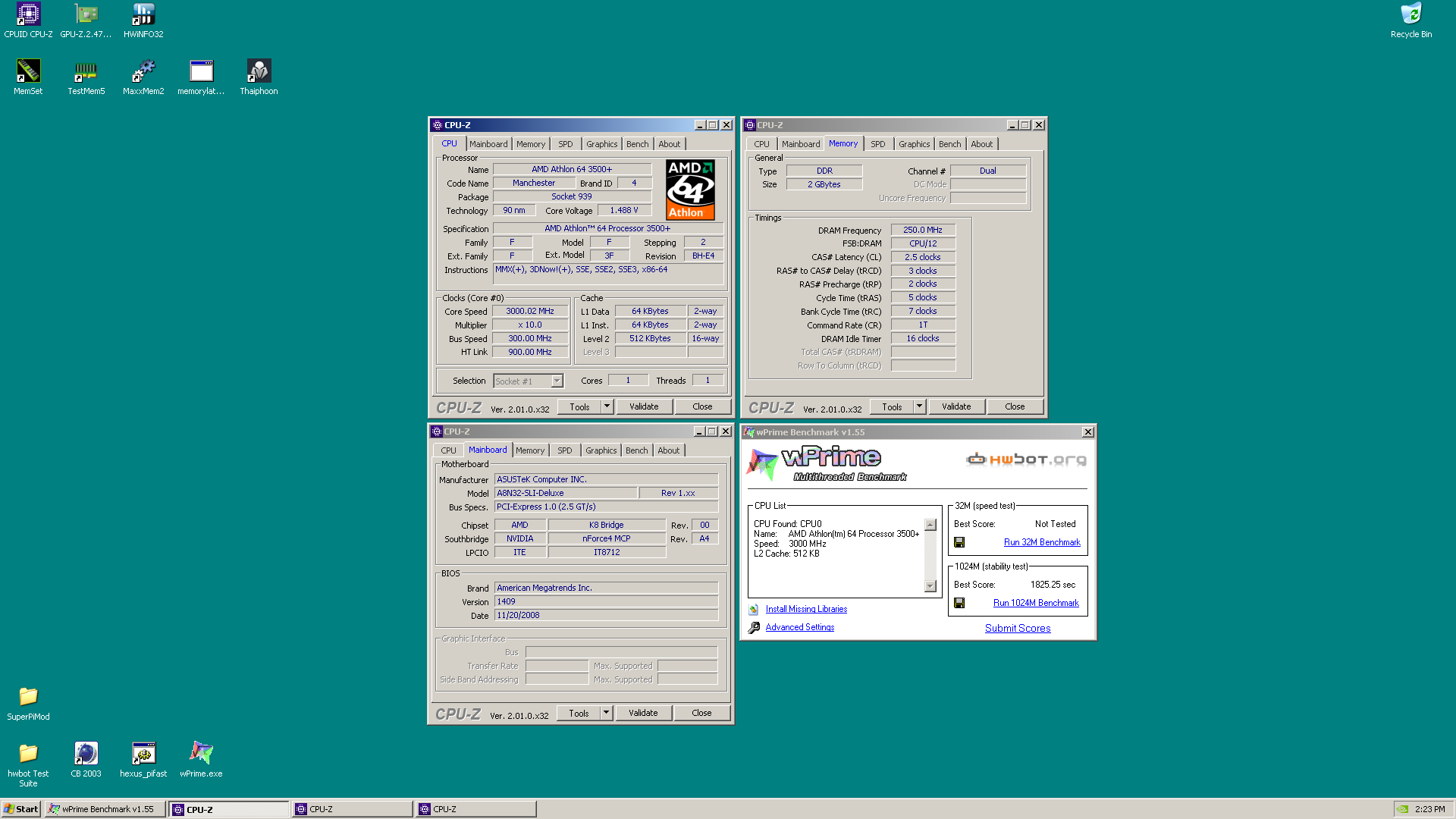Click the CPU List scrollbar down arrow
Screen dimensions: 1456x819
[x=930, y=586]
